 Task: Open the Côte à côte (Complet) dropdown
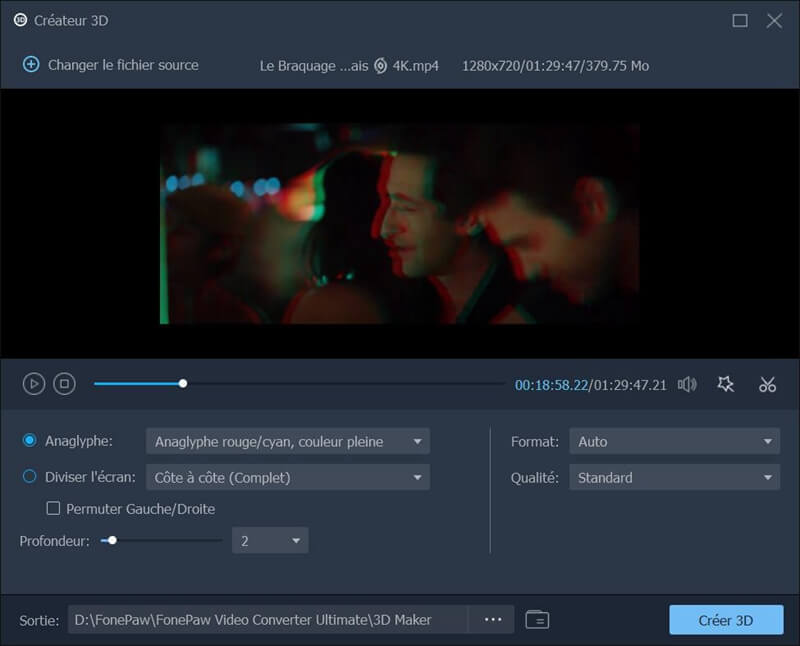[x=288, y=478]
